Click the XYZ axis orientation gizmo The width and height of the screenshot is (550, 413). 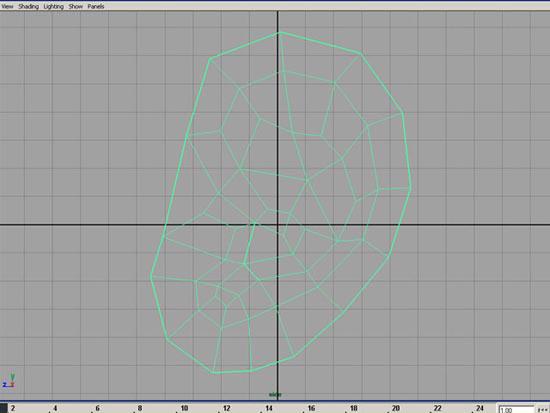[x=9, y=381]
